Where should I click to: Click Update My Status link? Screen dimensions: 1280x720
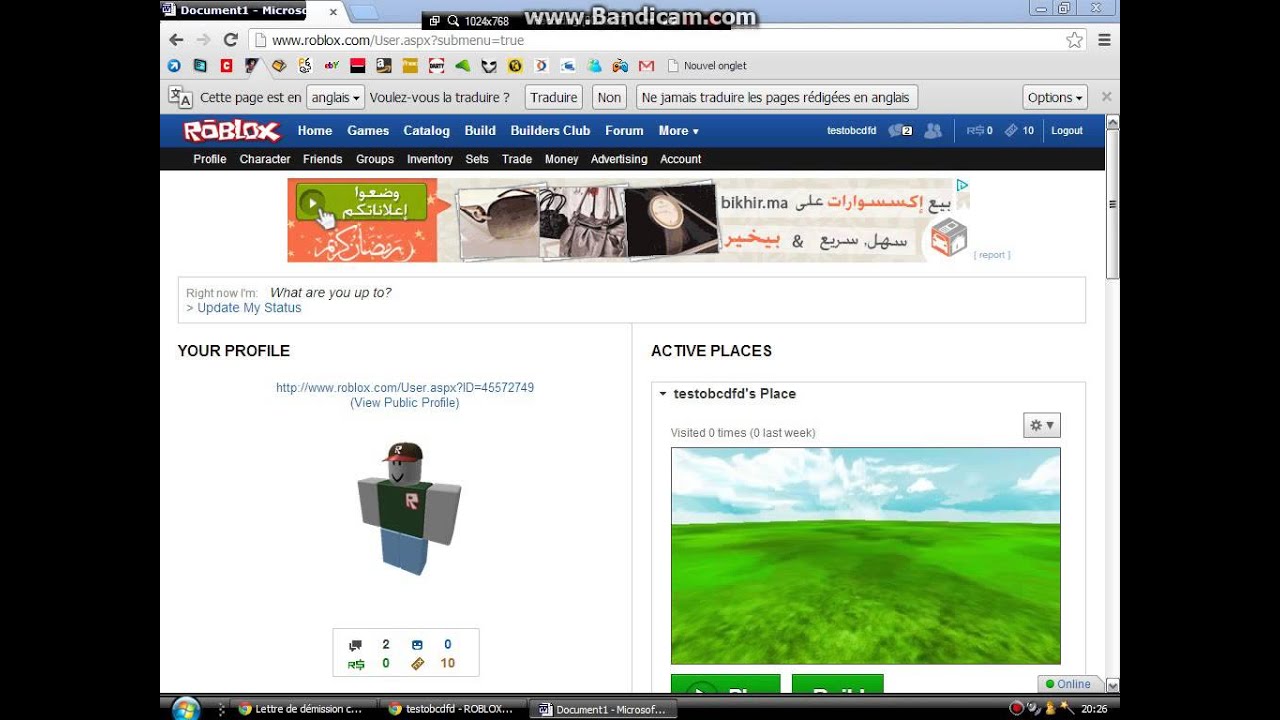(x=249, y=308)
